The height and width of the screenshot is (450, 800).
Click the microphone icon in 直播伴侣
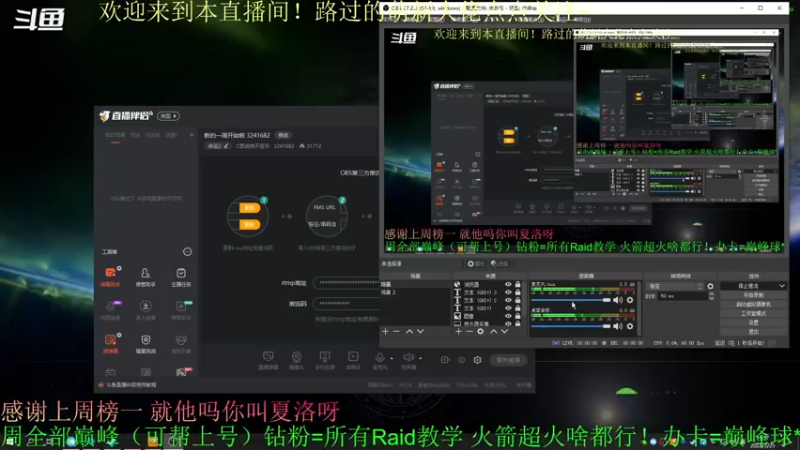(379, 358)
